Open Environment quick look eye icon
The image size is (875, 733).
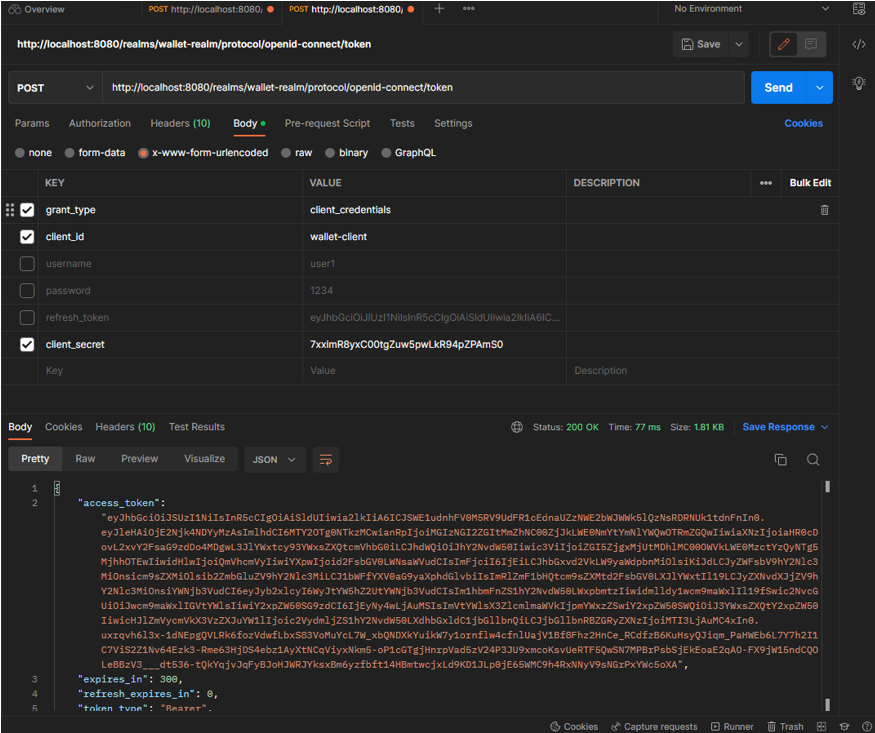tap(859, 9)
